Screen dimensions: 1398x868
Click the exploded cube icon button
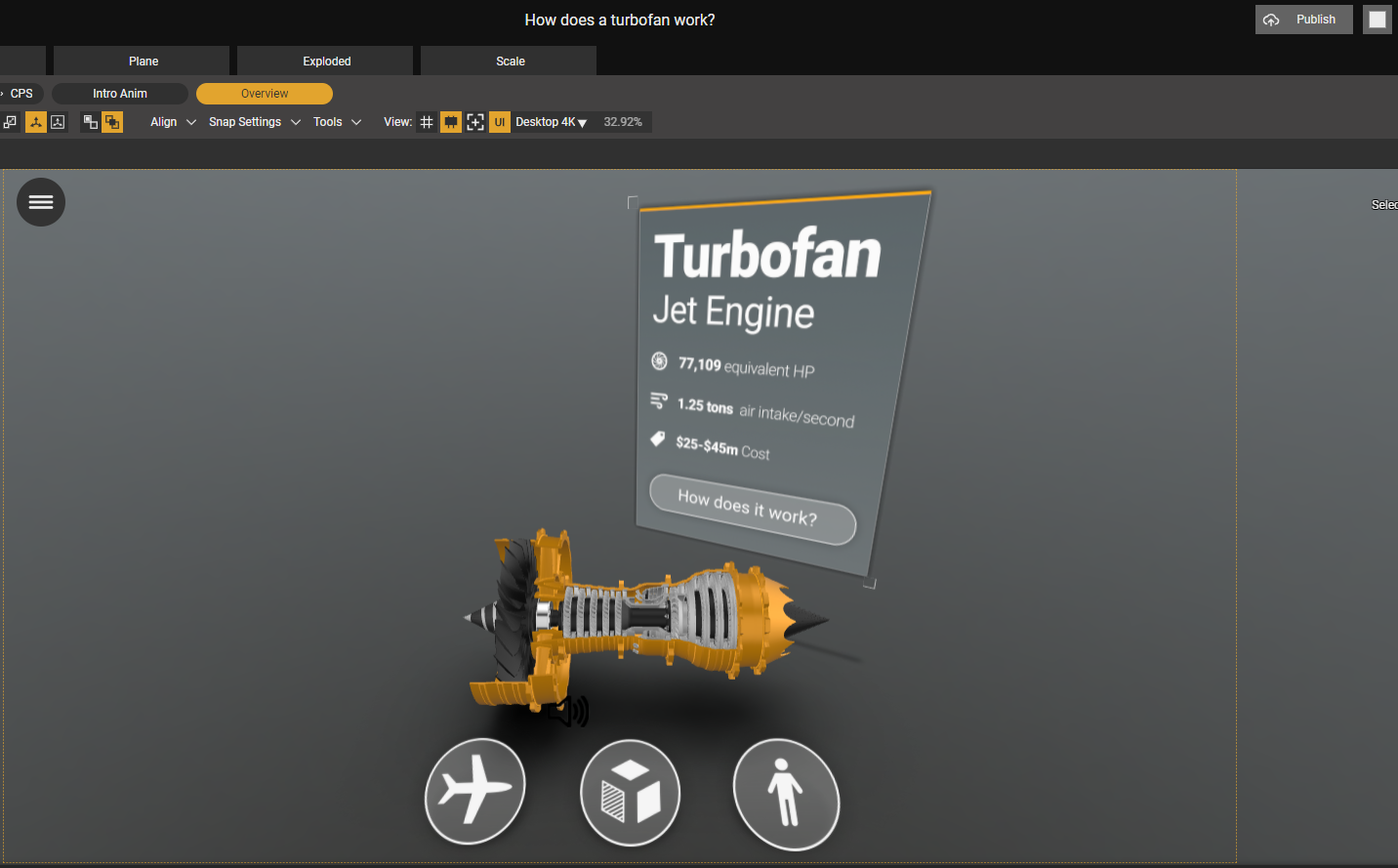(630, 793)
